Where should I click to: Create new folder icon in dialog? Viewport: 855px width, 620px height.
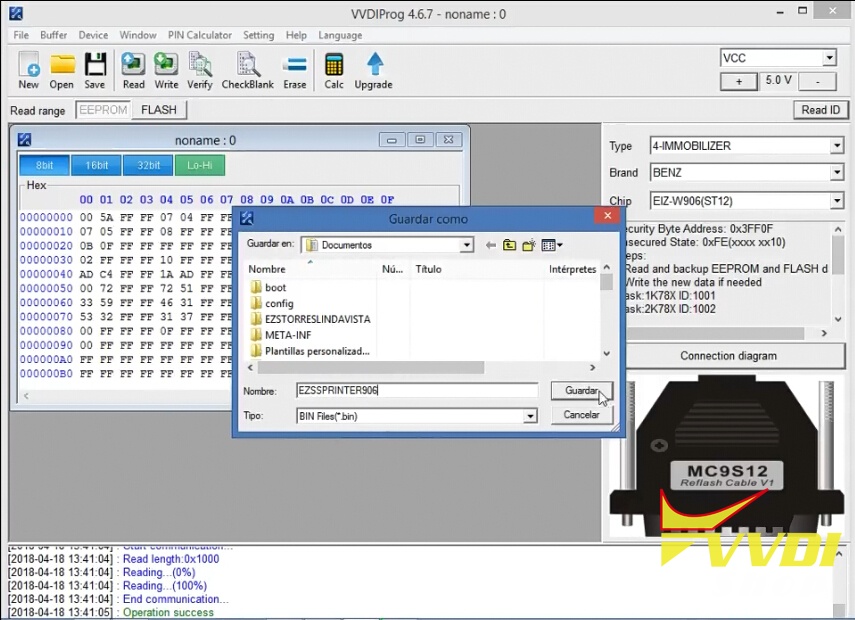(528, 245)
